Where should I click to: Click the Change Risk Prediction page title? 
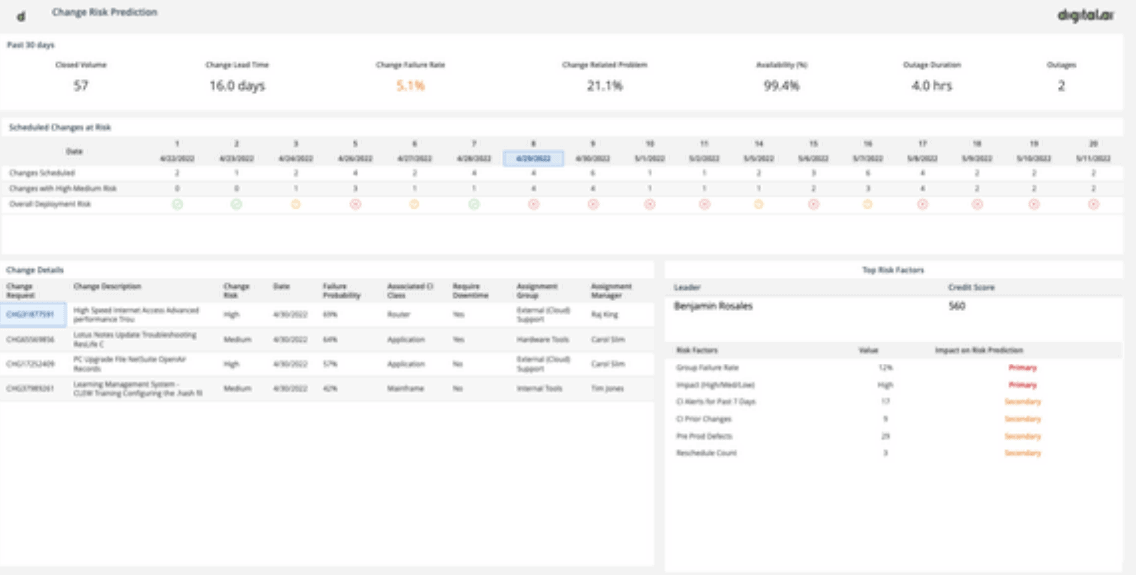coord(104,12)
